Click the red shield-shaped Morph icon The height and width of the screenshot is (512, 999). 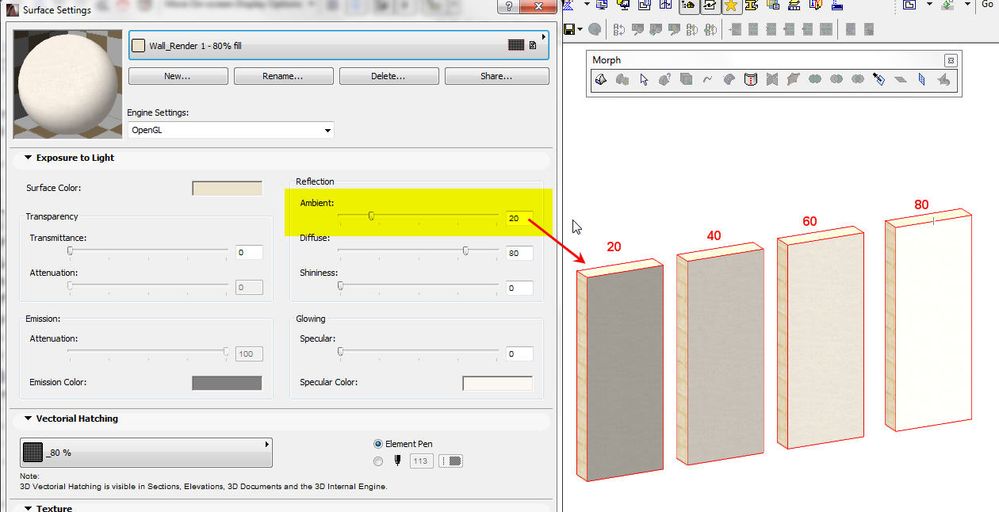(x=751, y=80)
